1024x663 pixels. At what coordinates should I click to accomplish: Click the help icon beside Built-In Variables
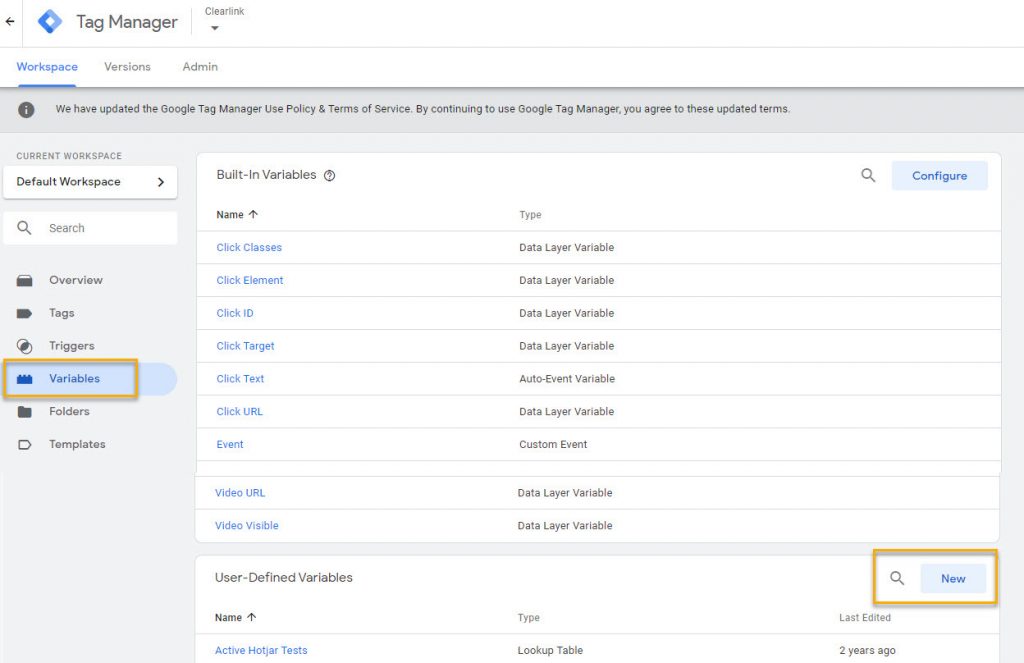click(330, 176)
